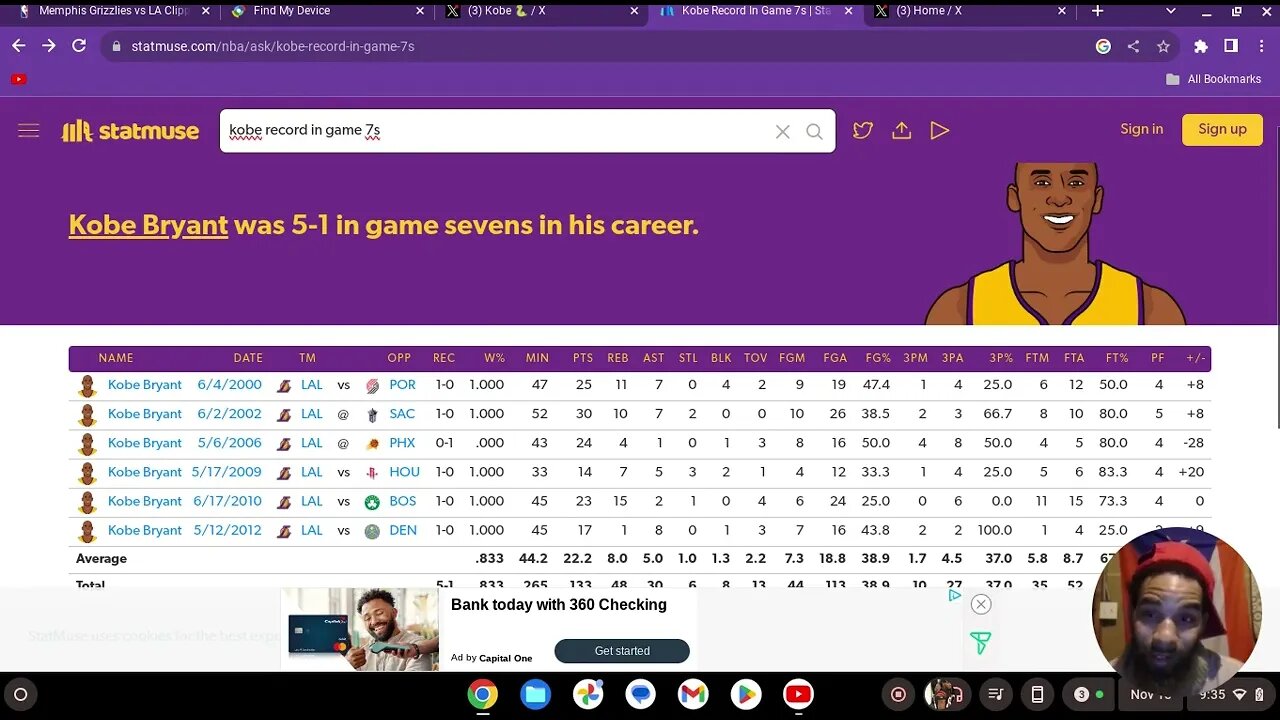Stop screen recording from the shelf

[x=898, y=694]
